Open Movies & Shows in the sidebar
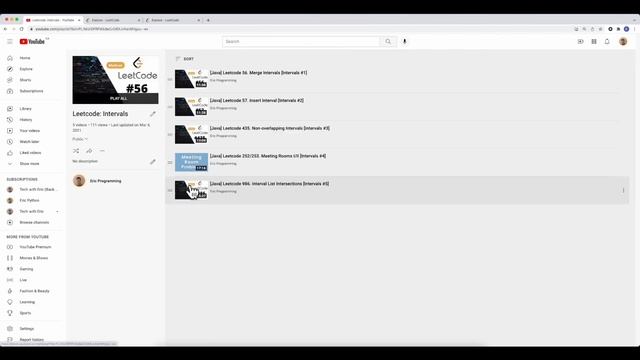 pyautogui.click(x=33, y=258)
